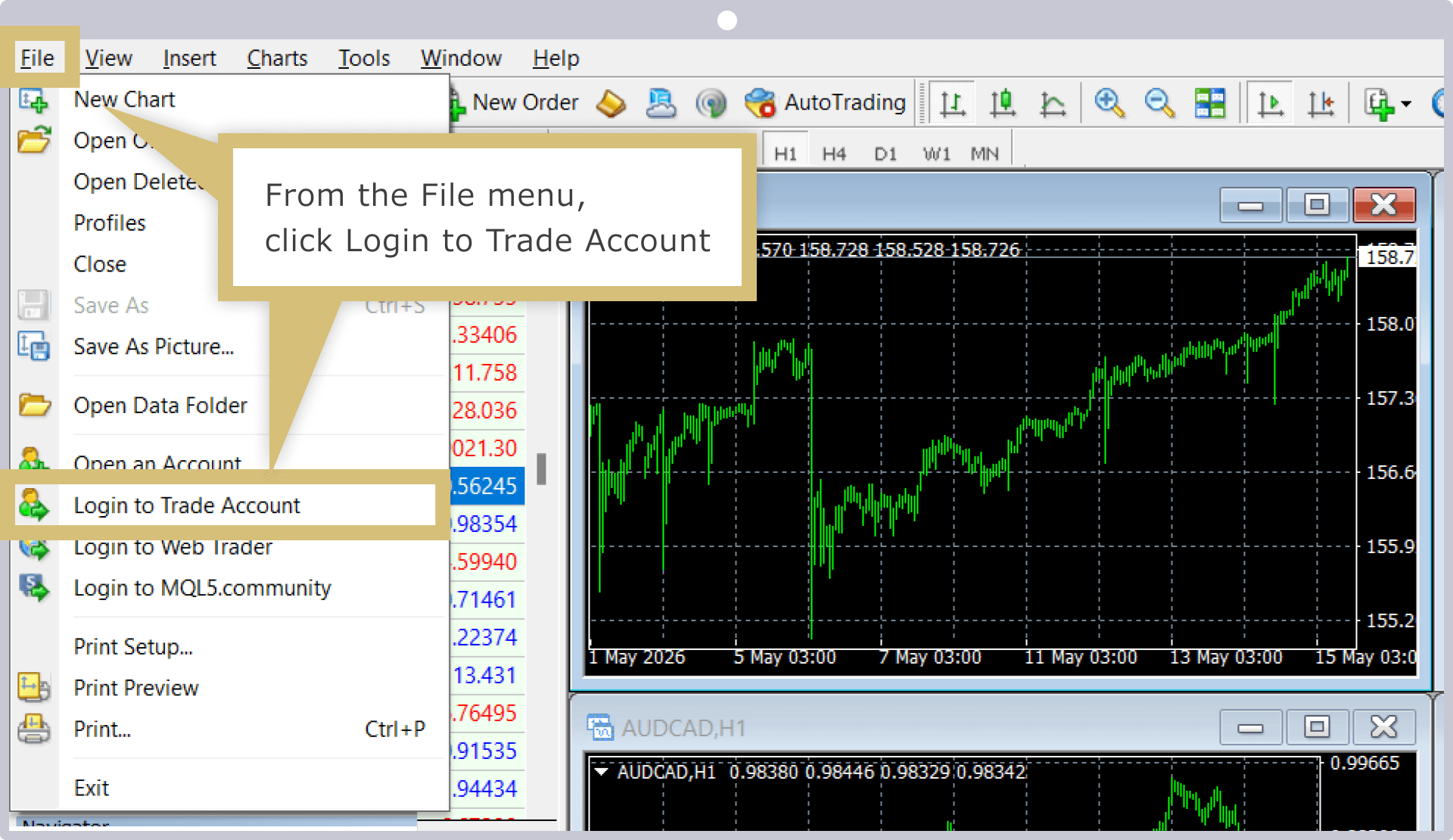This screenshot has height=840, width=1453.
Task: Select the Candlesticks chart icon
Action: pos(1003,103)
